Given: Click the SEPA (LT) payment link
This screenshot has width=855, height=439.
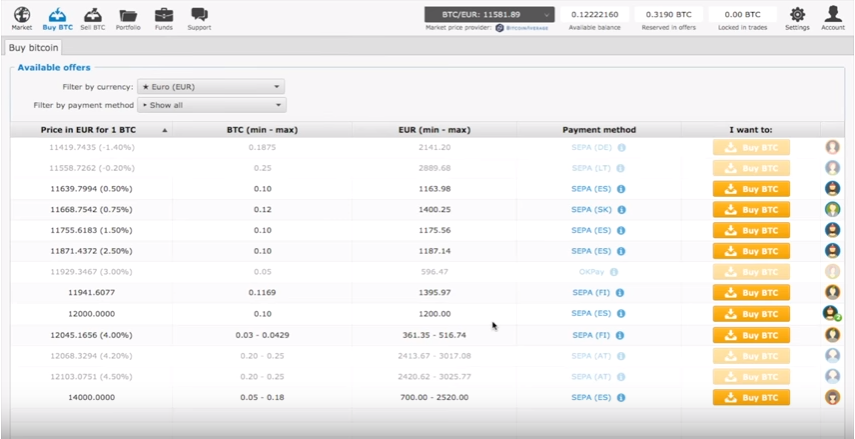Looking at the screenshot, I should tap(591, 169).
